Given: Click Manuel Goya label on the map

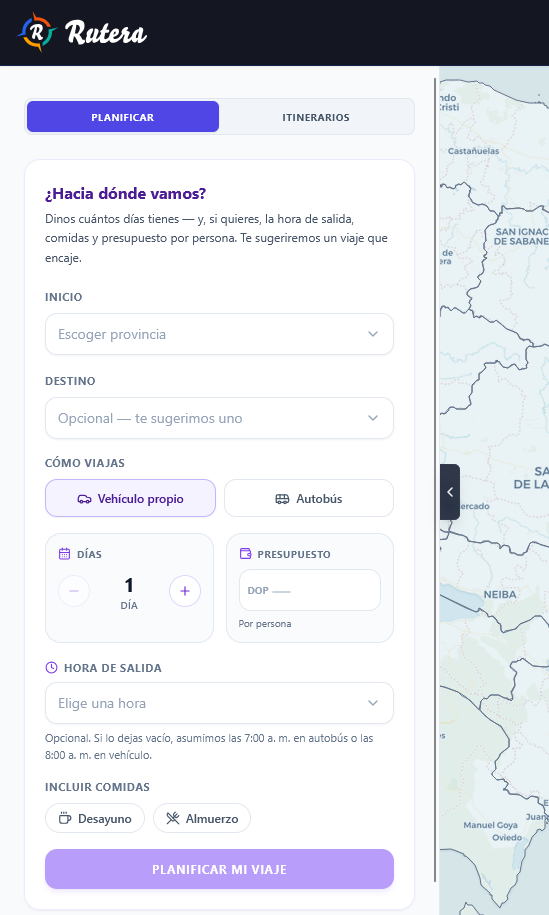Looking at the screenshot, I should pyautogui.click(x=490, y=825).
